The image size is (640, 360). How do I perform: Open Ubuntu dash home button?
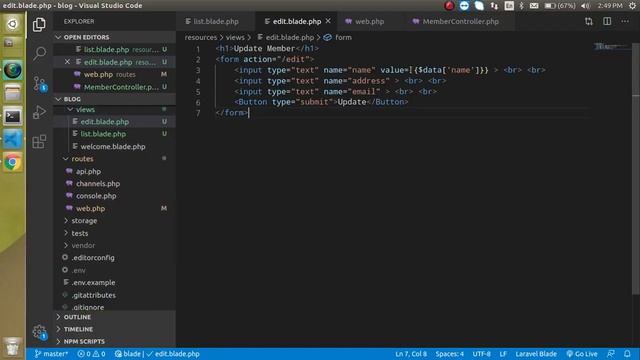click(13, 24)
